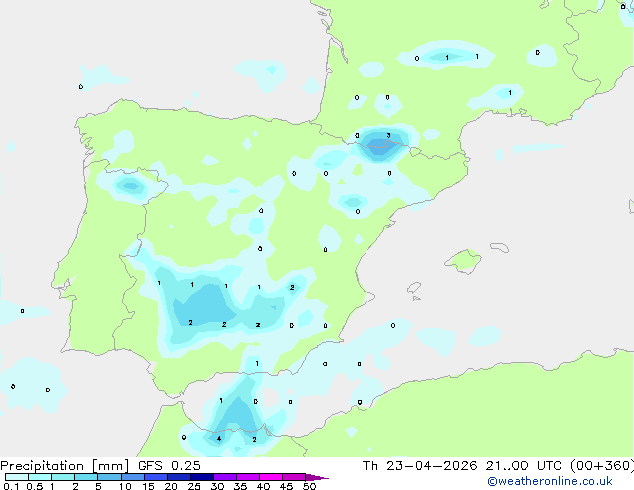Click the '35' legend scale label
The height and width of the screenshot is (490, 634).
pyautogui.click(x=240, y=486)
